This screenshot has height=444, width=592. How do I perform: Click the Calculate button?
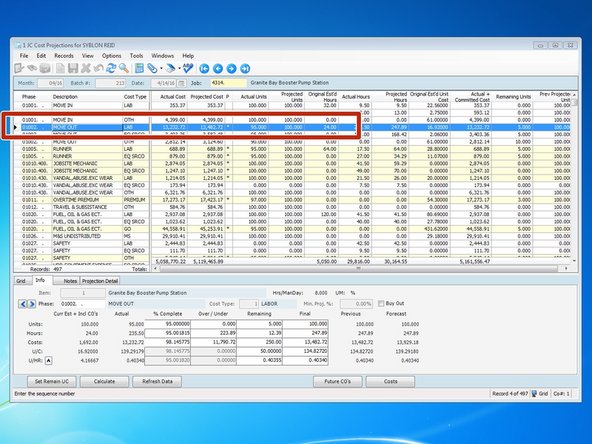(104, 381)
